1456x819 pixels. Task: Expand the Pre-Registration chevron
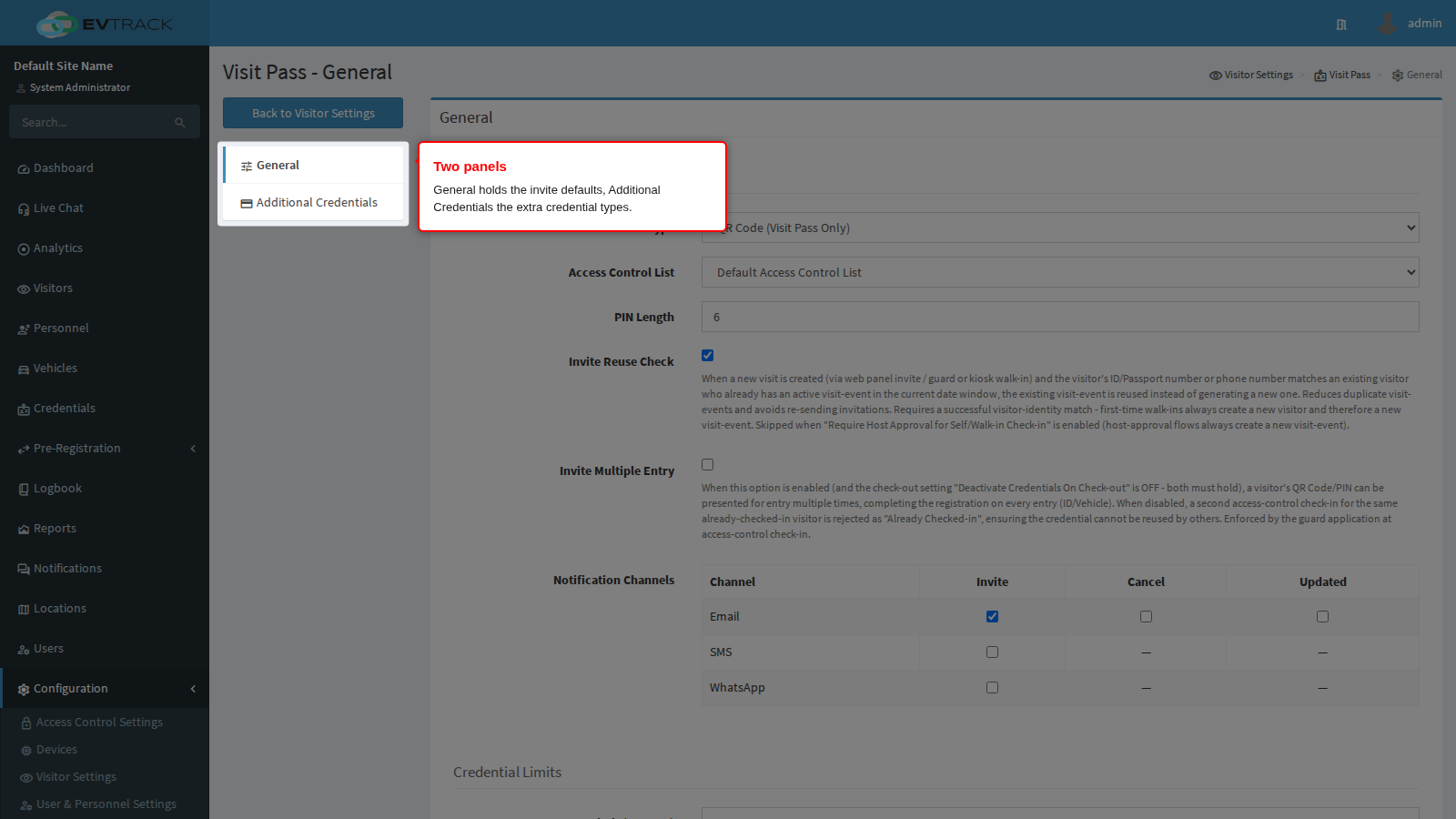pyautogui.click(x=193, y=449)
